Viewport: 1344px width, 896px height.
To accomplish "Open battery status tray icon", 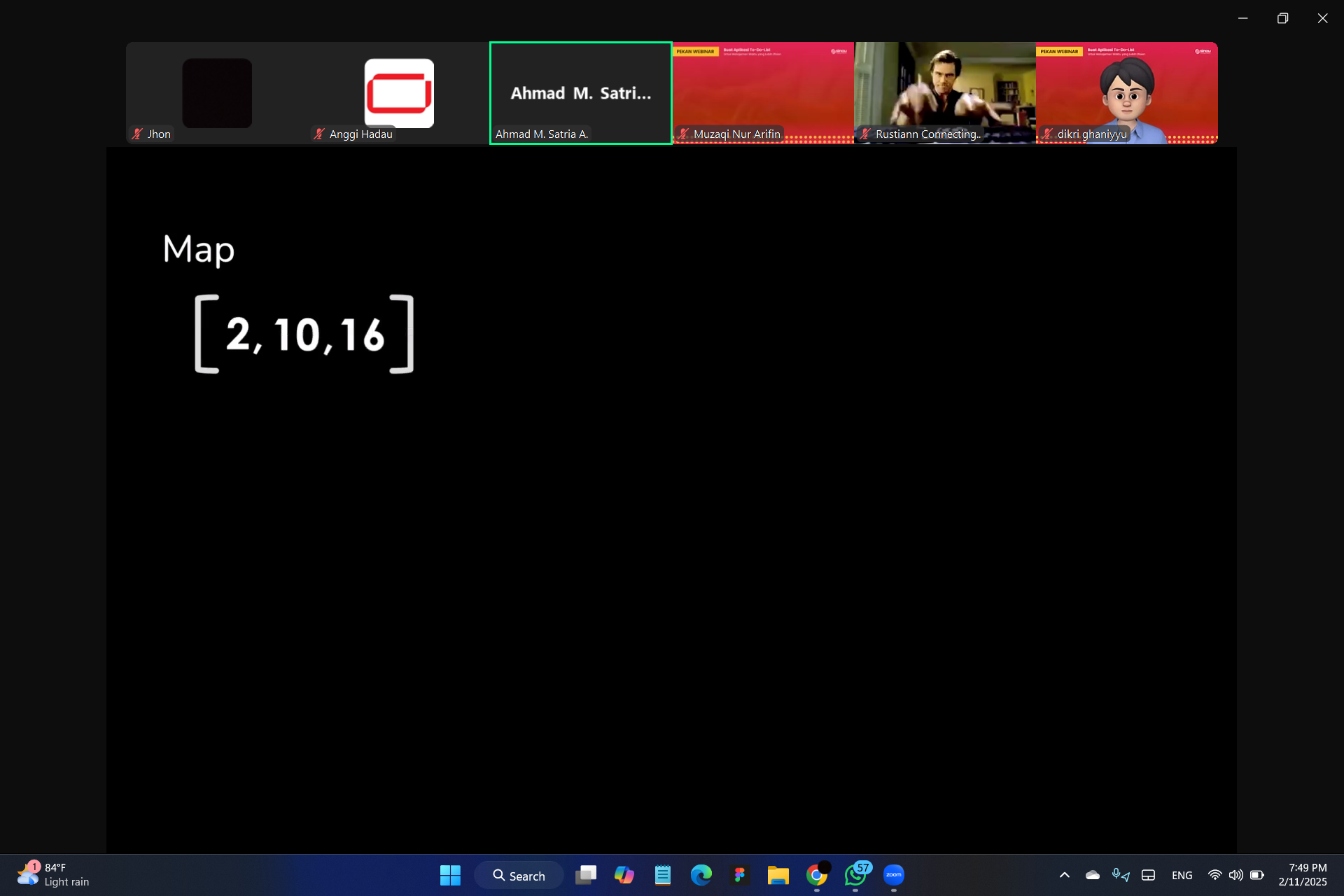I will coord(1257,875).
